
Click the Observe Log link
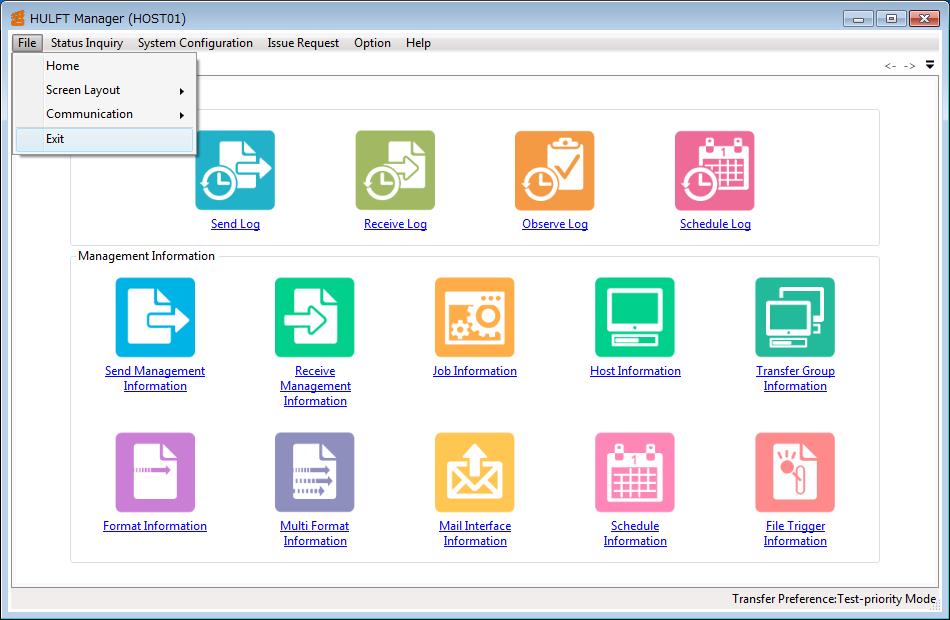click(555, 224)
